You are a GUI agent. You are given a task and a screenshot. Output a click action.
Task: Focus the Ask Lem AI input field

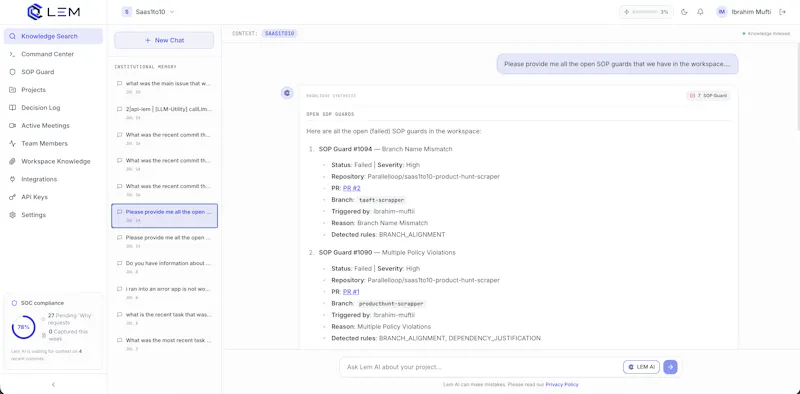click(x=480, y=367)
